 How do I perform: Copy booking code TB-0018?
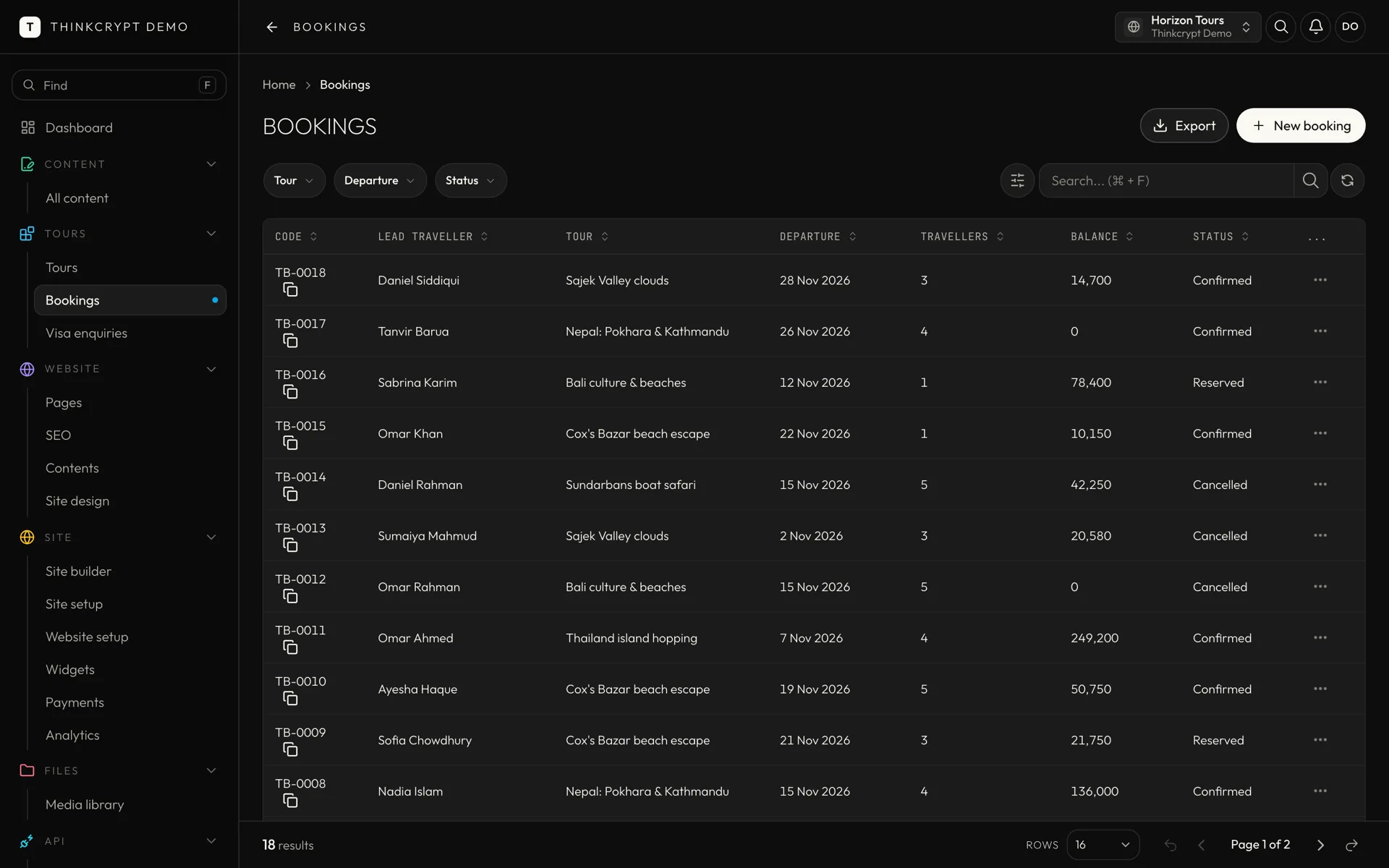pyautogui.click(x=290, y=290)
